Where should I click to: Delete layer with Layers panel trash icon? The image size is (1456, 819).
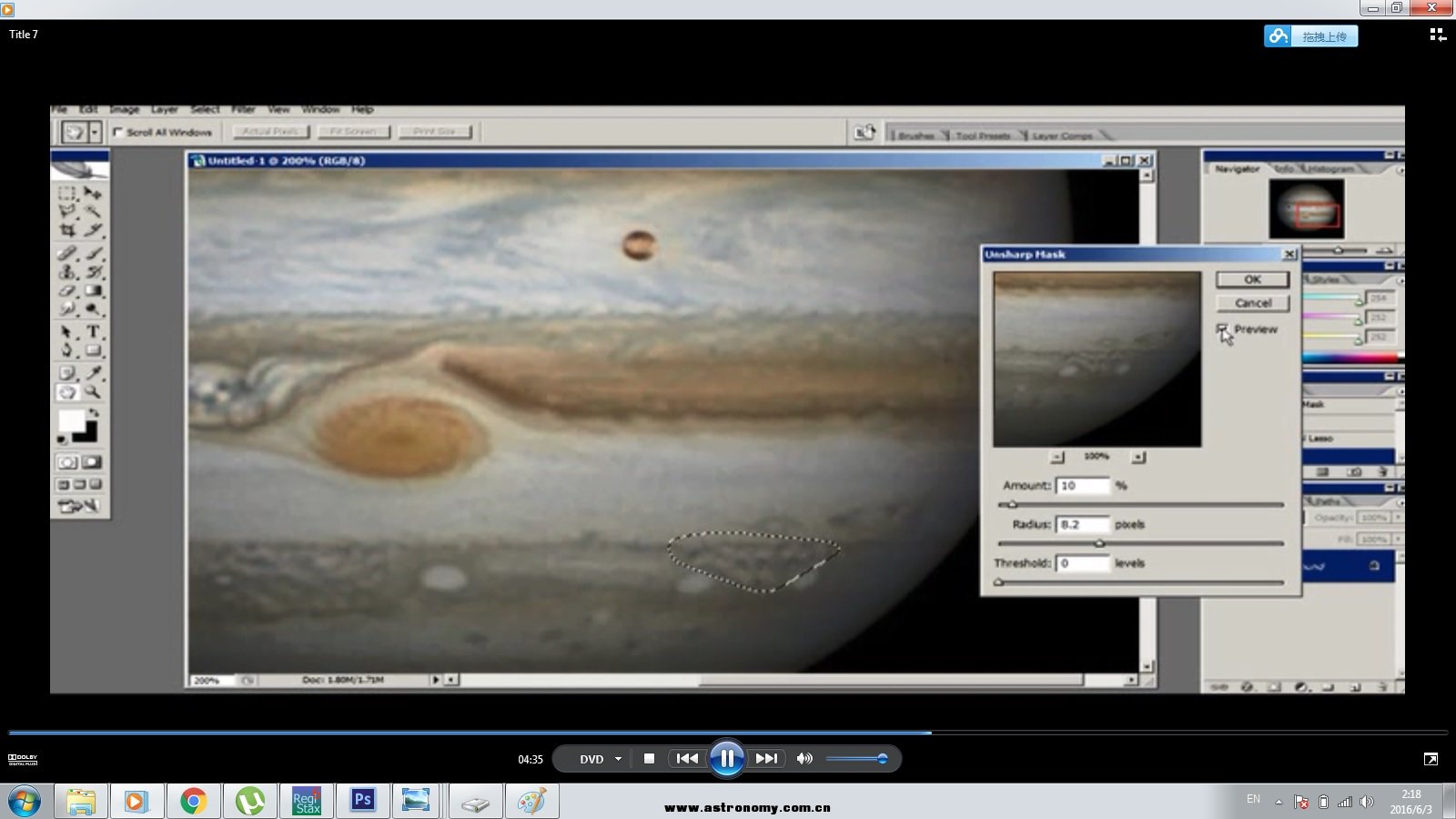point(1383,686)
